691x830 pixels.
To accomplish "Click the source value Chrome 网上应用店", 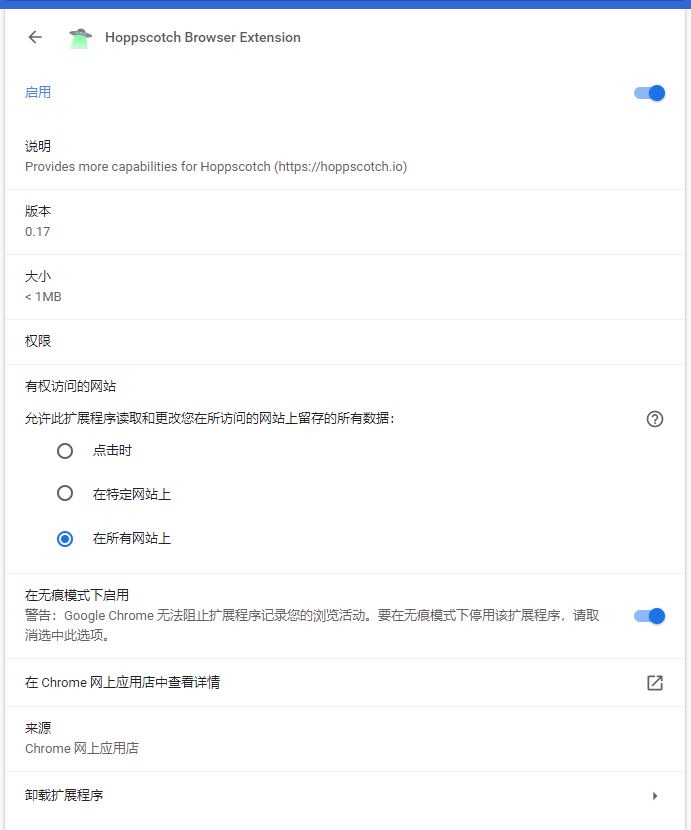I will (82, 748).
